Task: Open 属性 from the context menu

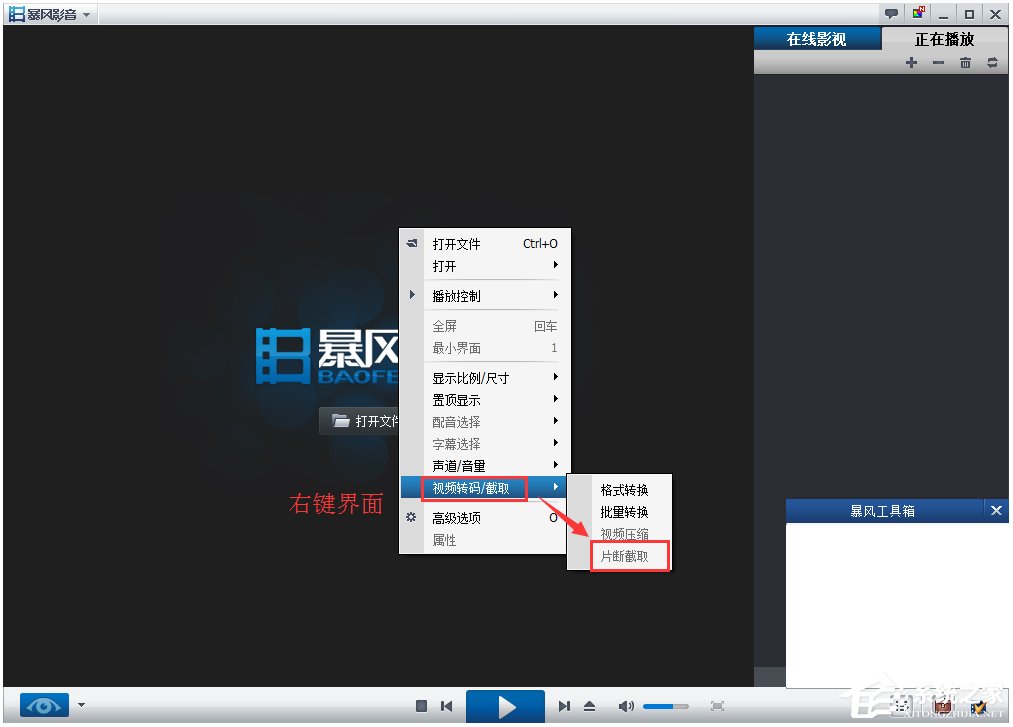Action: pos(485,540)
